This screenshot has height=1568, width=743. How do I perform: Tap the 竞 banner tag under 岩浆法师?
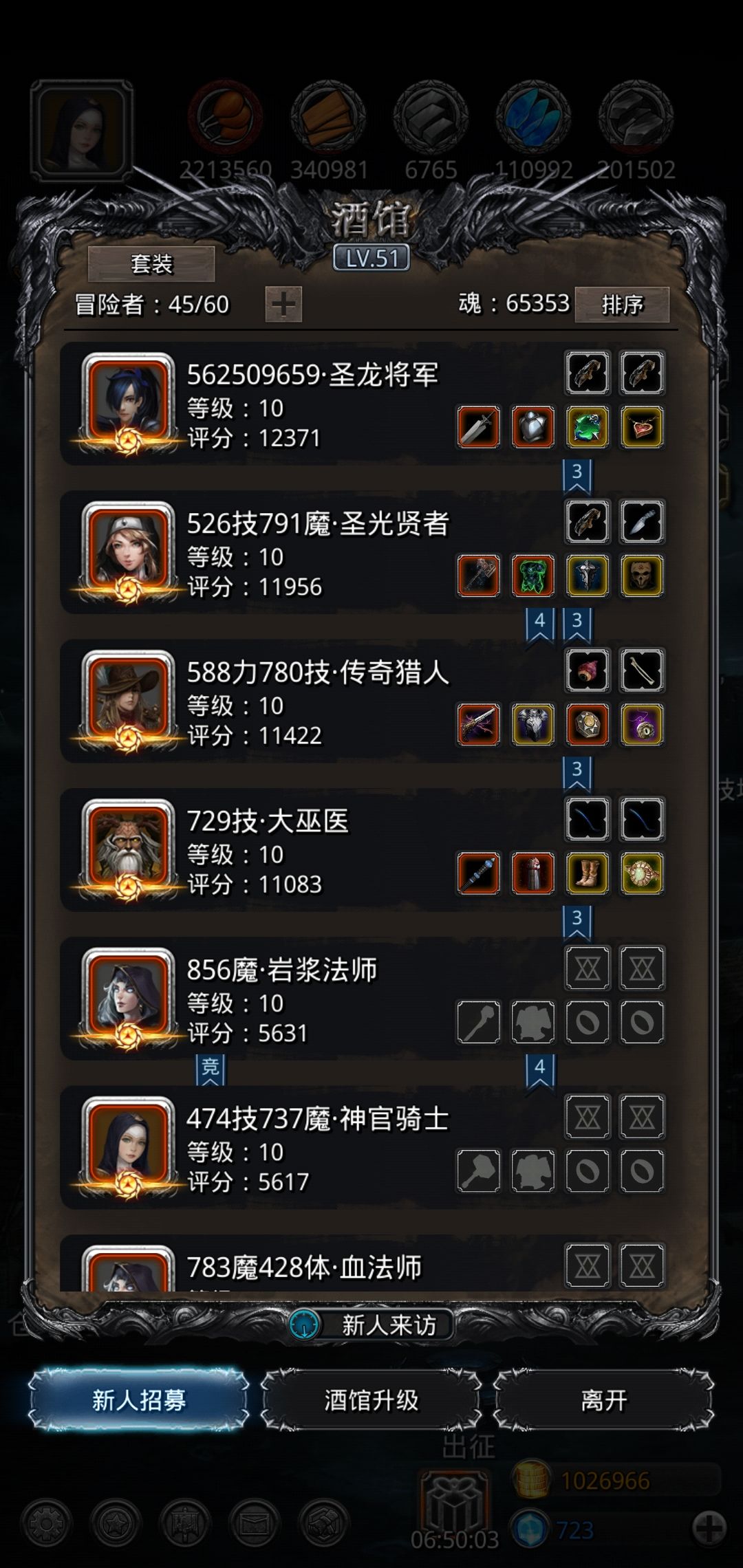[x=211, y=1069]
